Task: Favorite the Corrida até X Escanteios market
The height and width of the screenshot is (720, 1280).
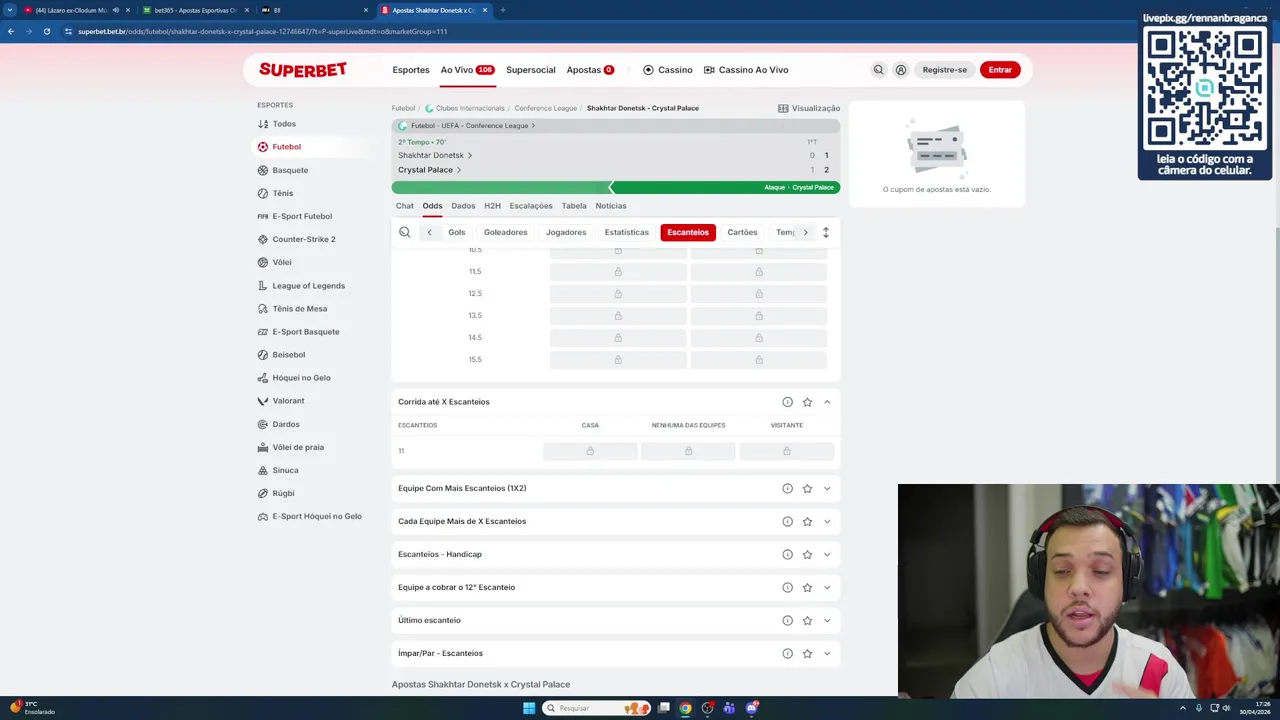Action: click(x=807, y=402)
